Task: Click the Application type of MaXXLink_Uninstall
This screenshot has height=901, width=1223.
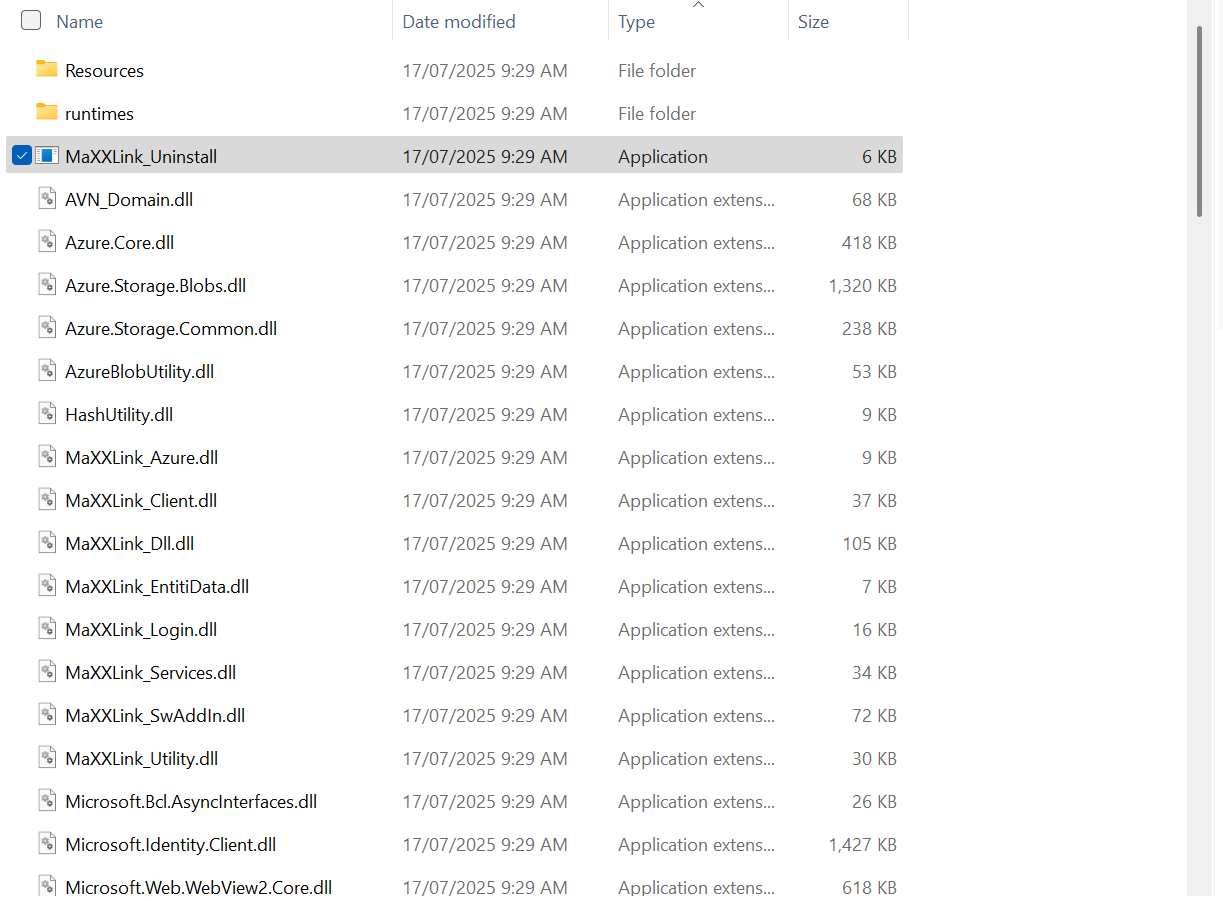Action: coord(663,157)
